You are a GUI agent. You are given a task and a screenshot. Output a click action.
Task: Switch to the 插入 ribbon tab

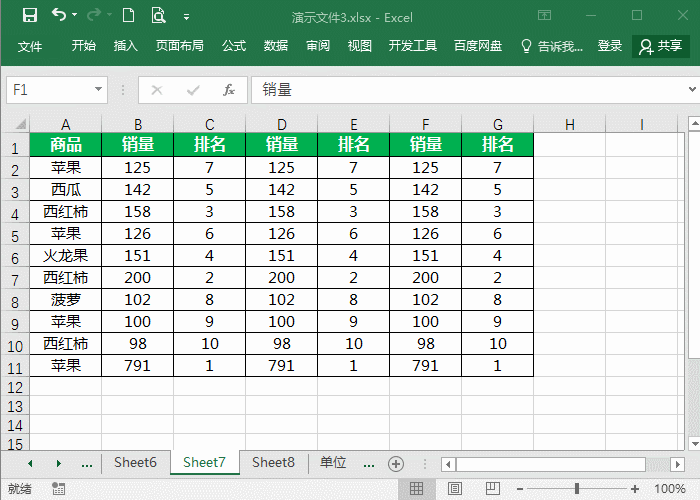click(125, 46)
